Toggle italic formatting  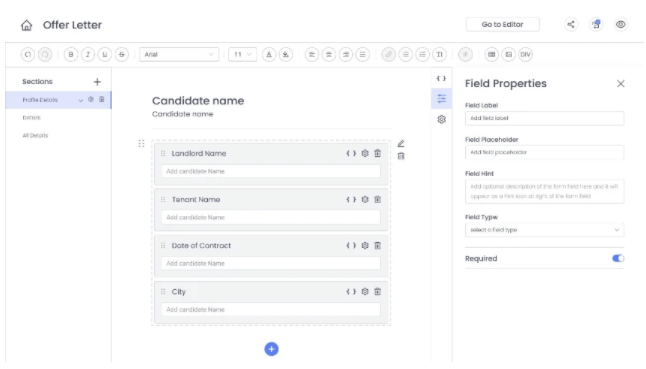tap(88, 54)
